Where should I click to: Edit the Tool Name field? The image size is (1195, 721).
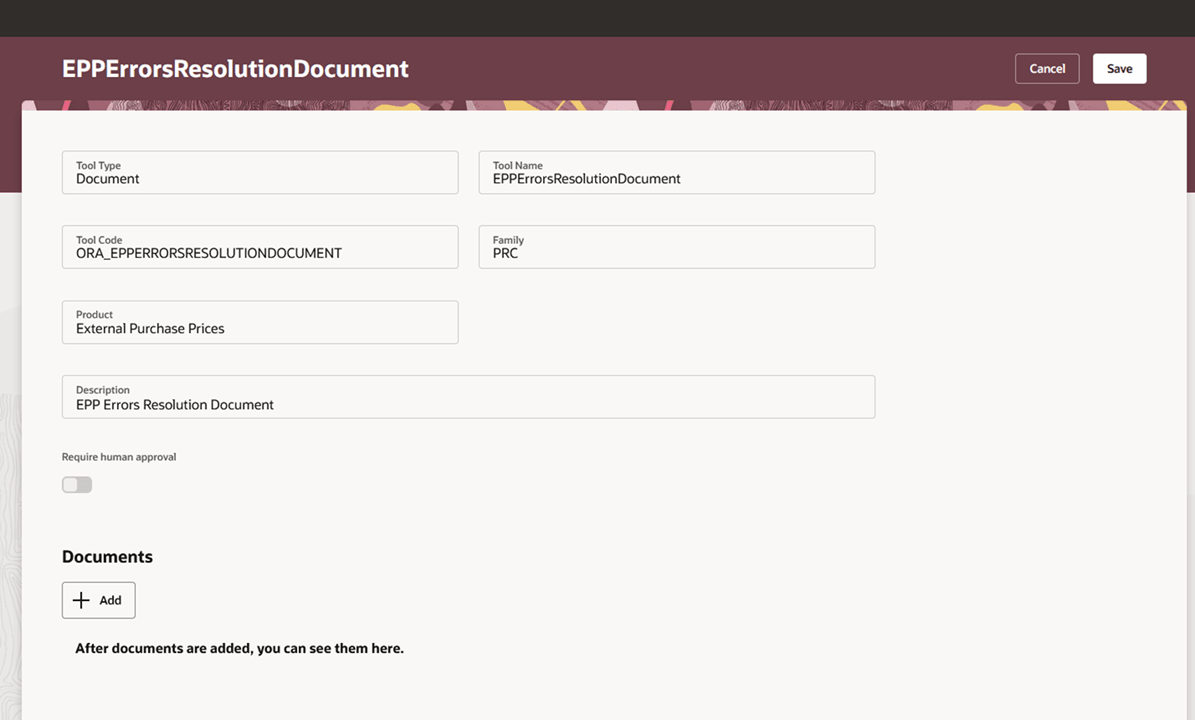(677, 172)
